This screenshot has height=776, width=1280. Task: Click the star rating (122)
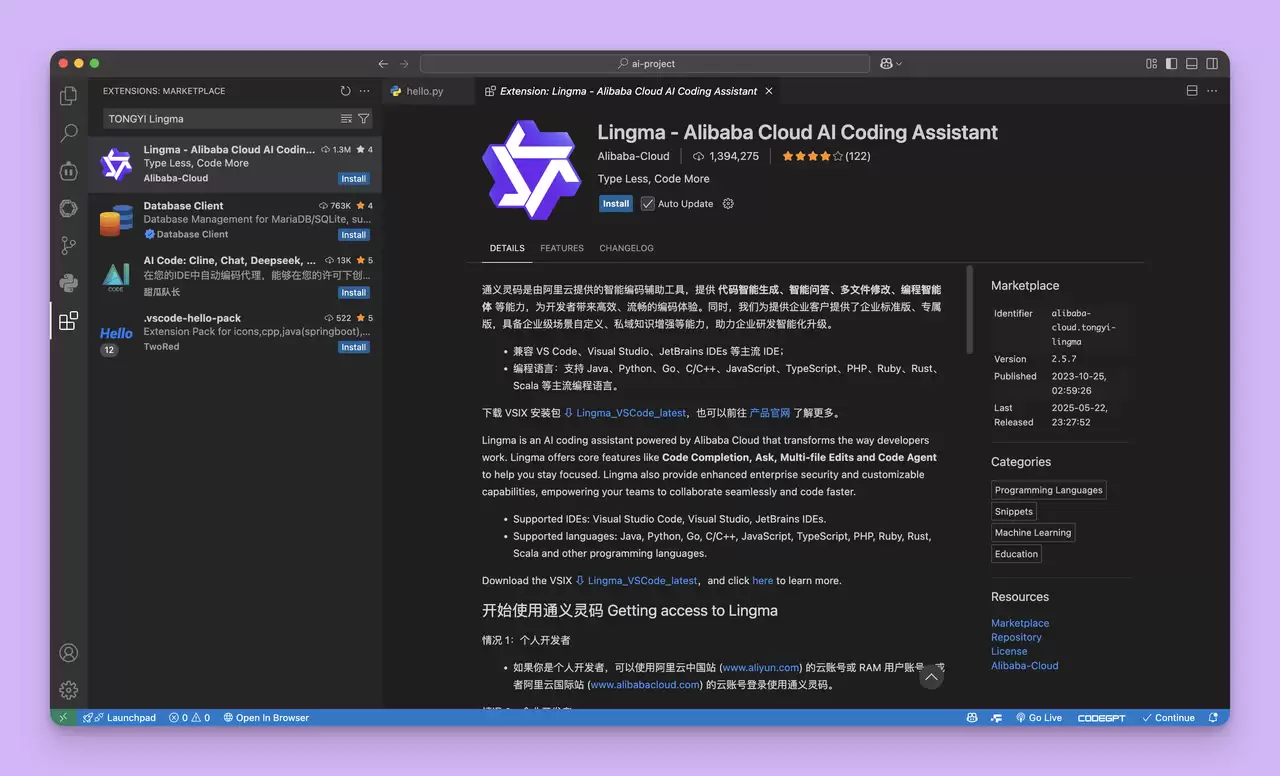click(x=826, y=157)
